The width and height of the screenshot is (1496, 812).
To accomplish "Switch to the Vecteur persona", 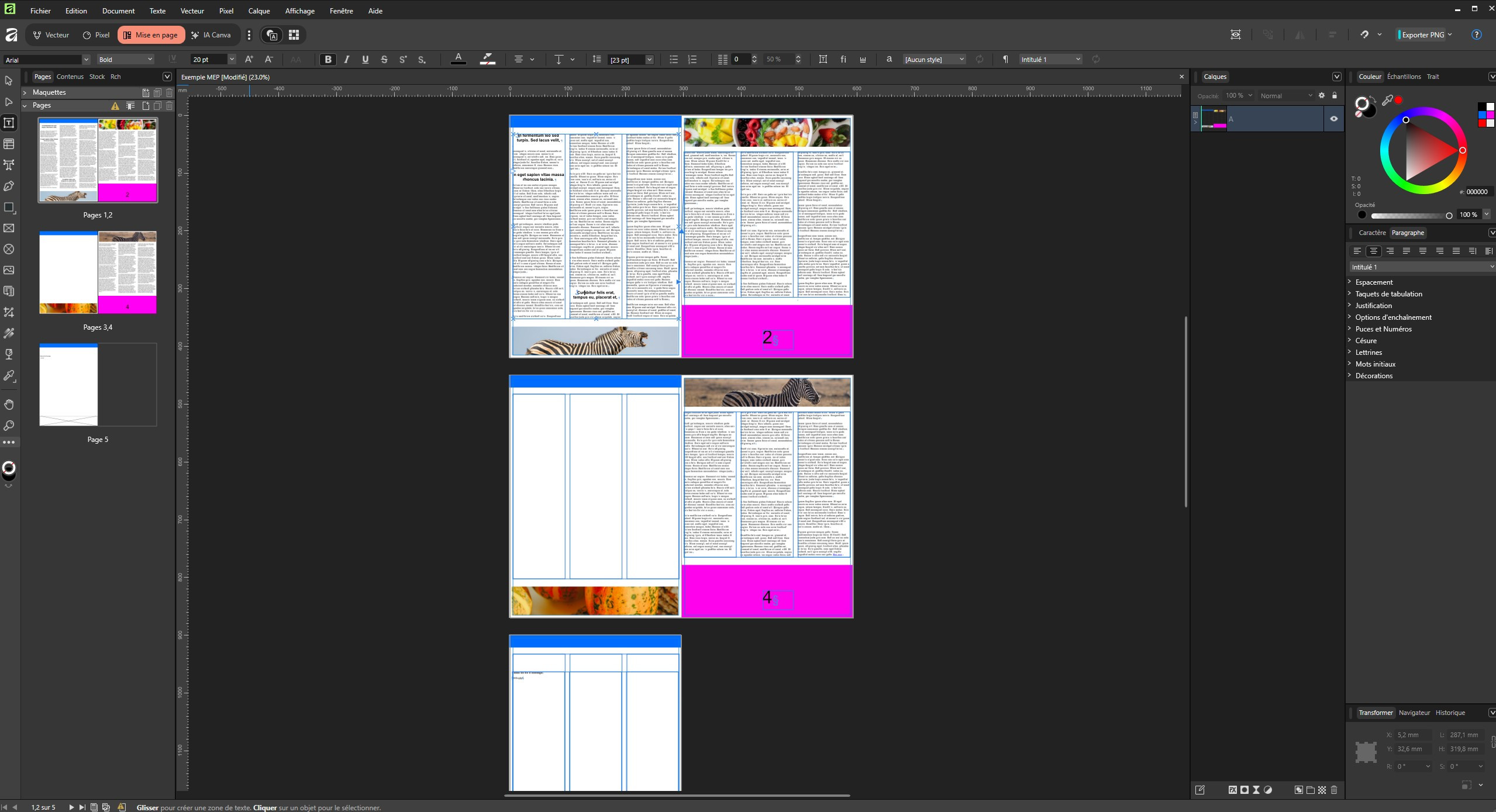I will click(x=51, y=34).
